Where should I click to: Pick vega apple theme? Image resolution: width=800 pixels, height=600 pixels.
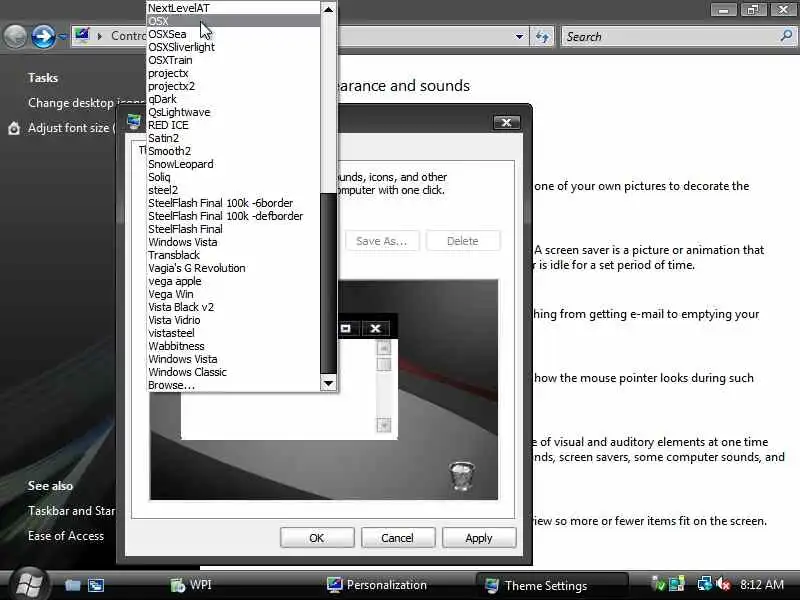pyautogui.click(x=234, y=281)
